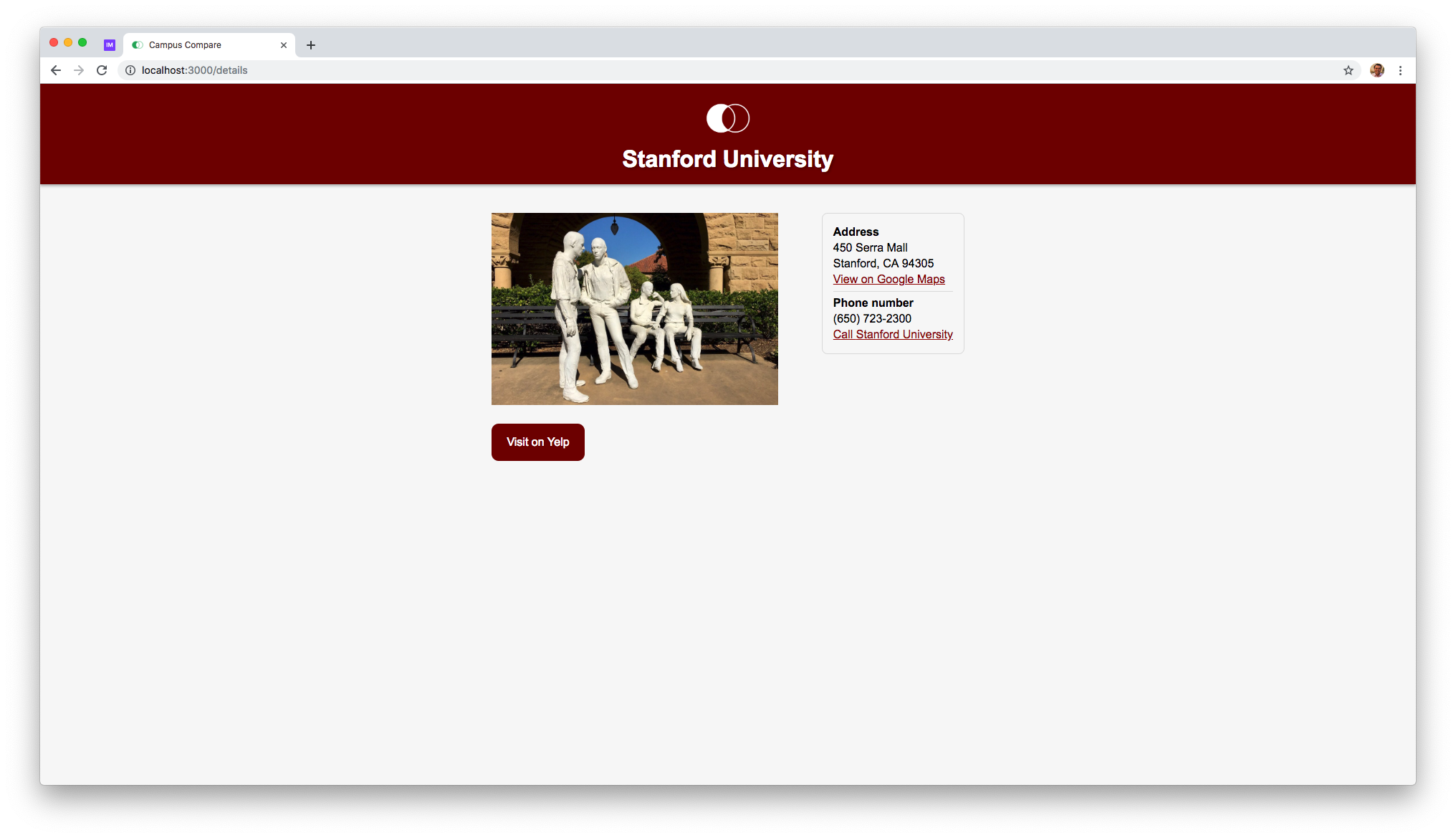Image resolution: width=1456 pixels, height=838 pixels.
Task: Click the localhost:3000/details address field
Action: 502,70
